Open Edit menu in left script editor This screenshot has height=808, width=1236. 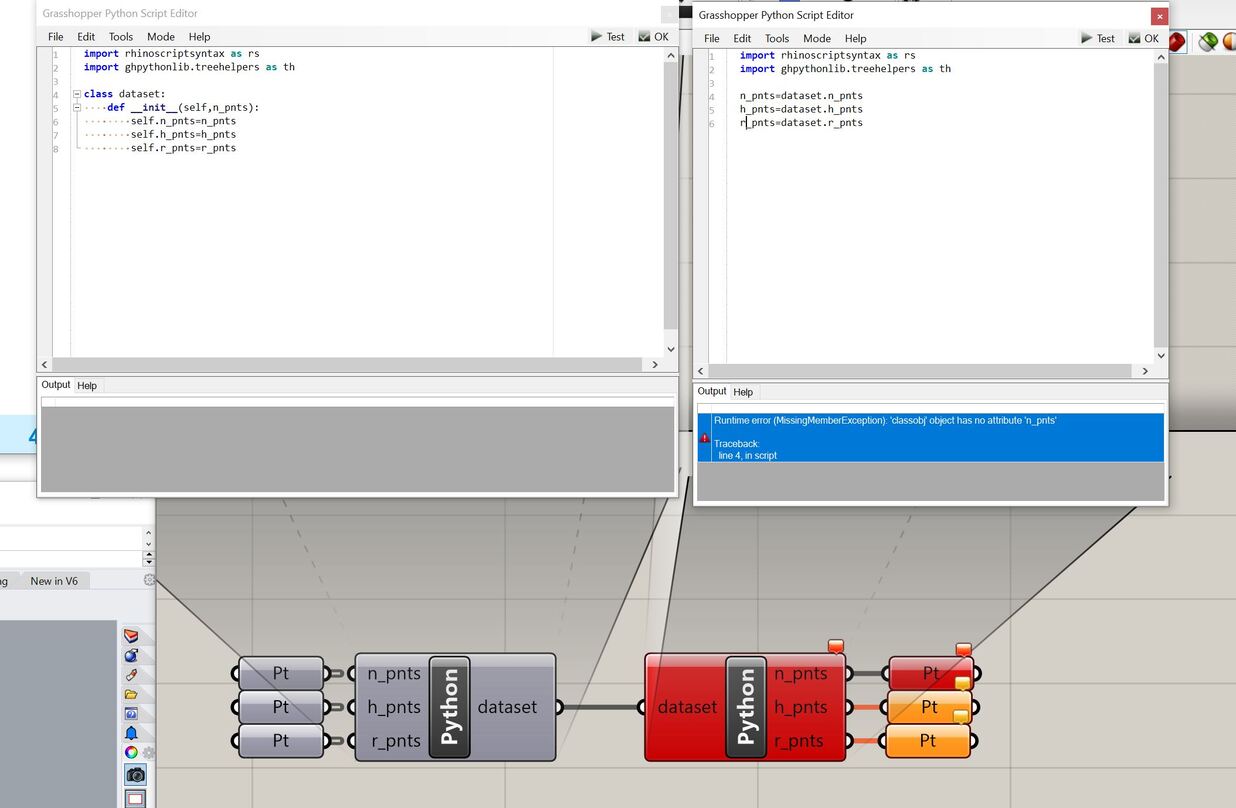[86, 37]
